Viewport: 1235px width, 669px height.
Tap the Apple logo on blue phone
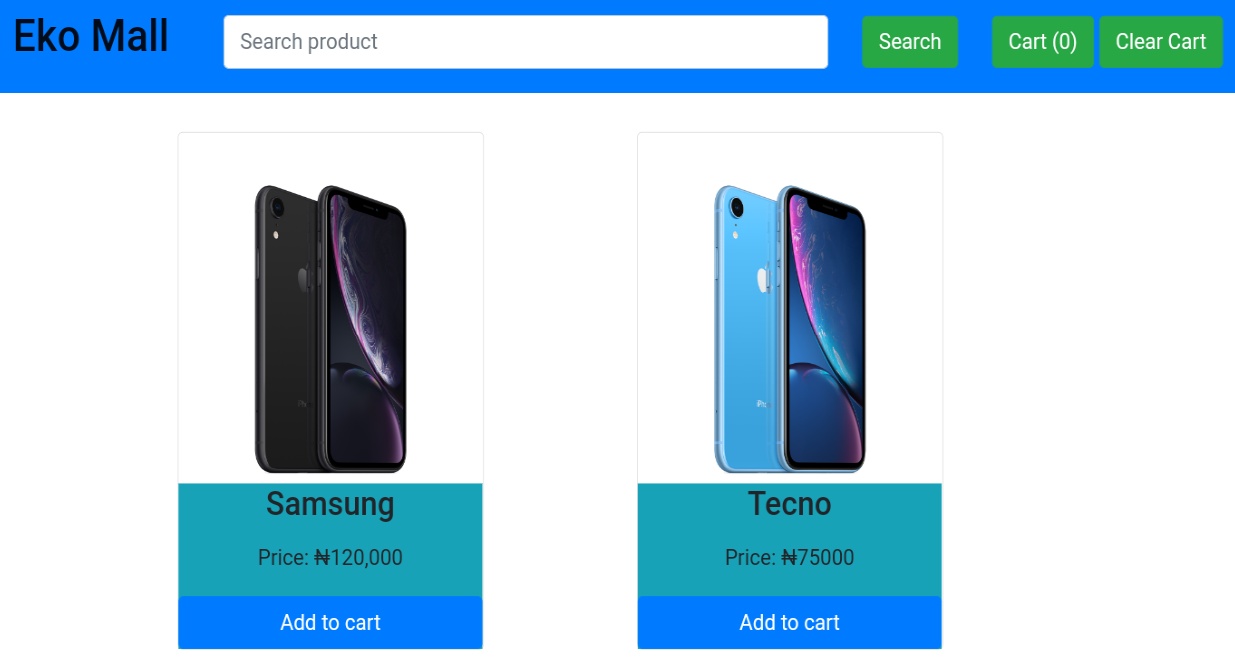[761, 278]
